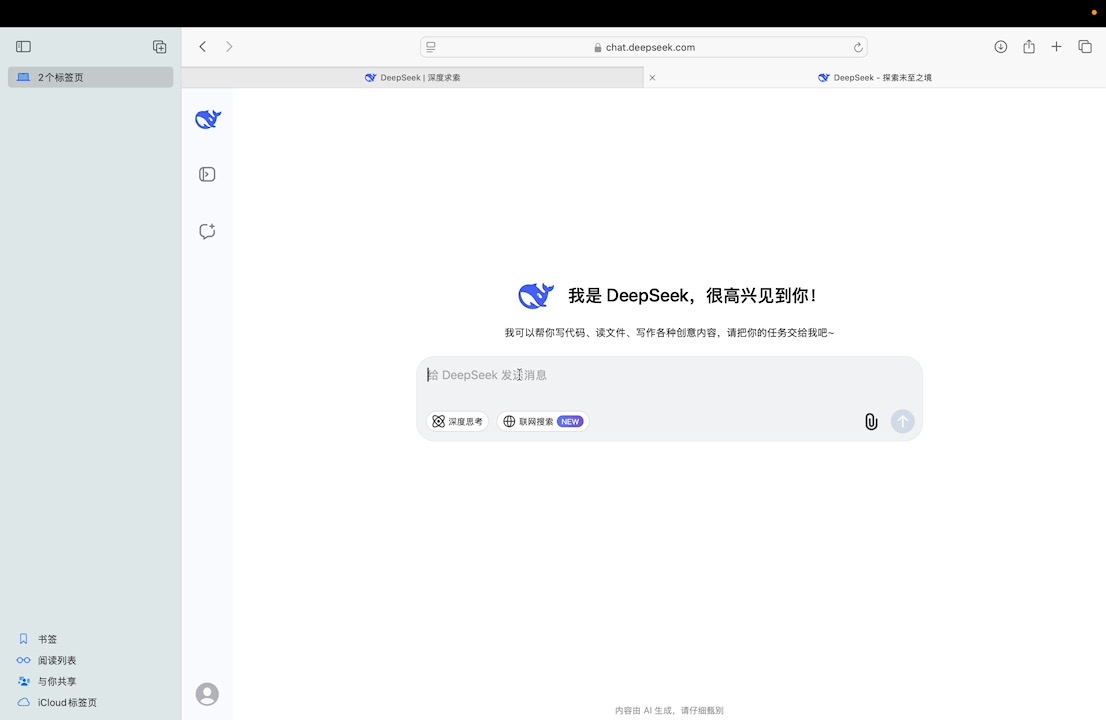
Task: Open user profile avatar menu
Action: pyautogui.click(x=207, y=694)
